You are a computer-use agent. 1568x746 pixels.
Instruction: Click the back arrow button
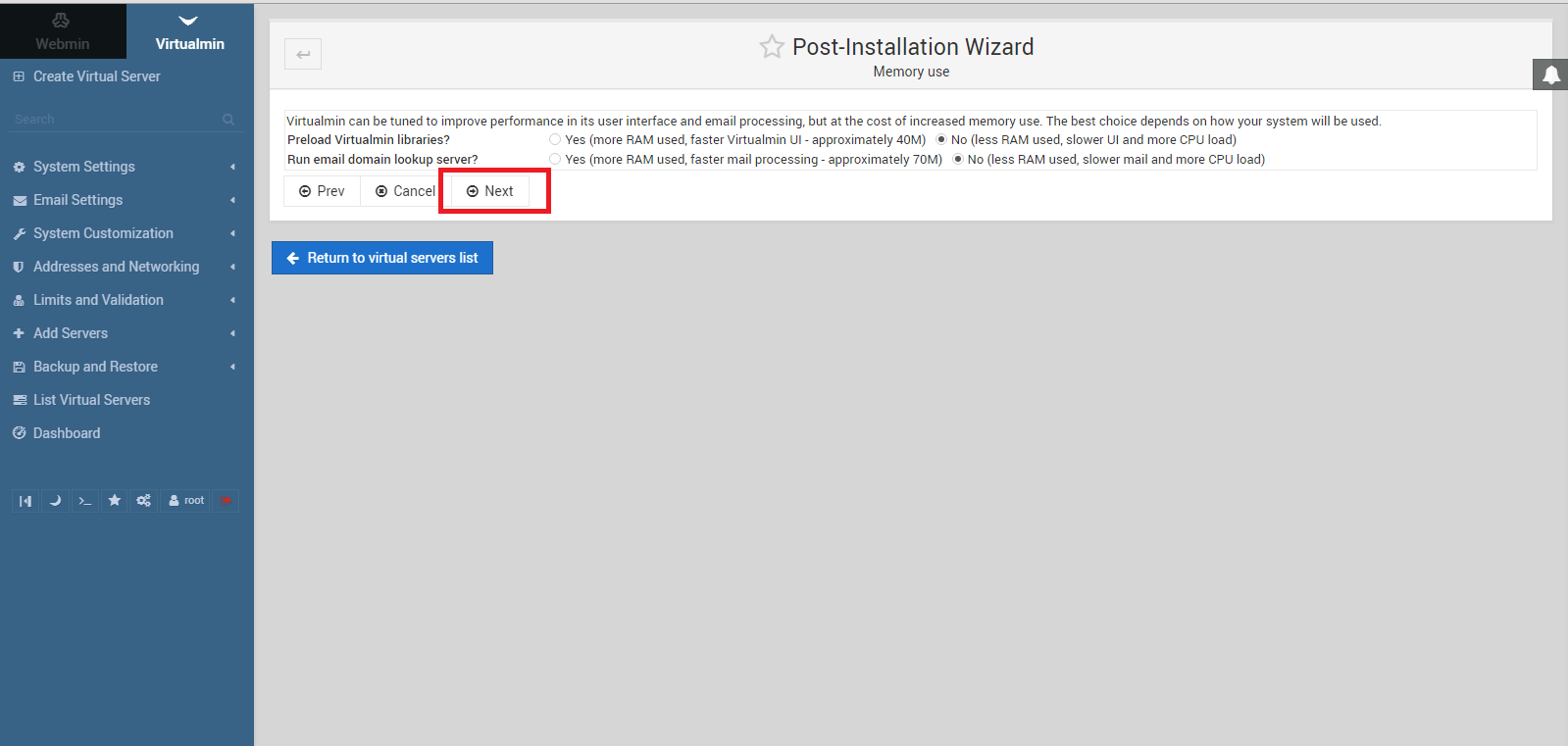point(303,54)
